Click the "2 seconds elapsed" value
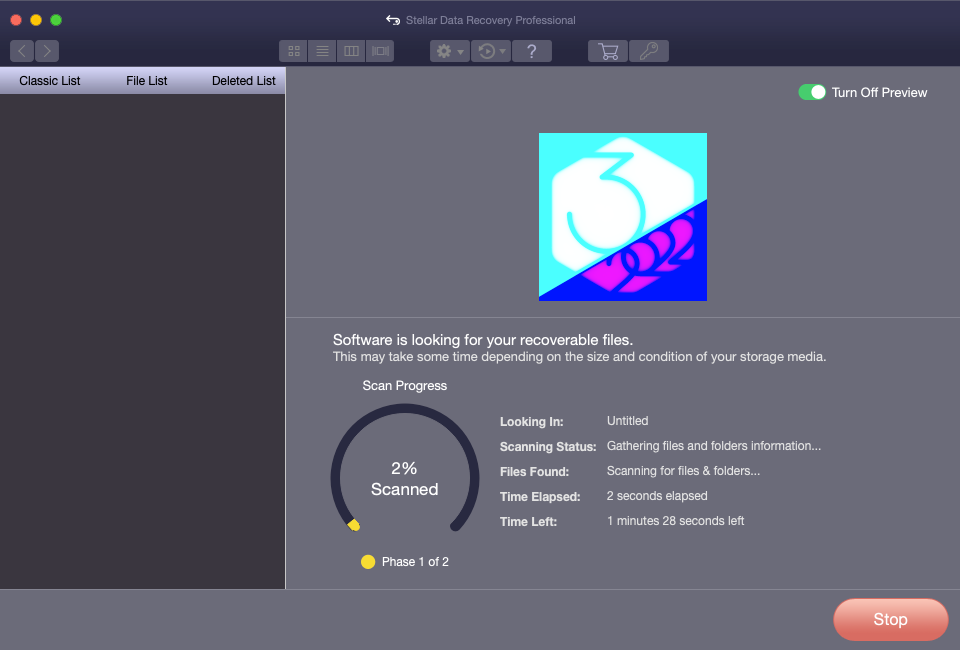960x650 pixels. pos(657,496)
